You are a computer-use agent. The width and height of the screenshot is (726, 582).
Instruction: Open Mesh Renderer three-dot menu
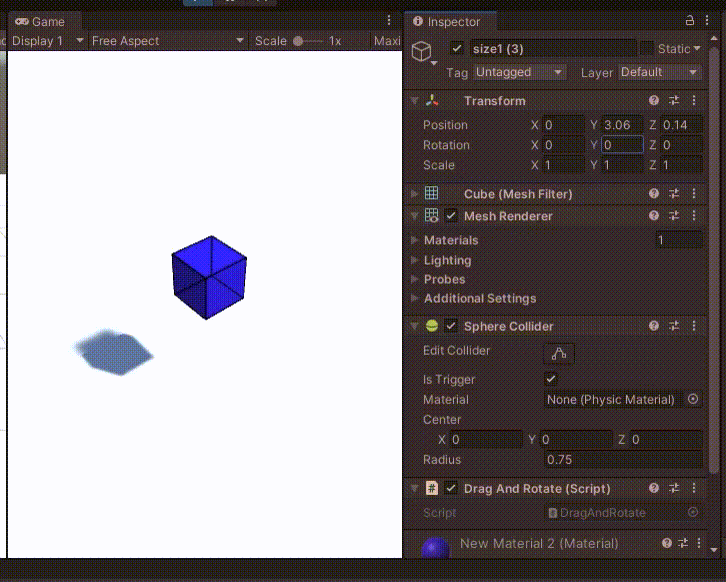(x=694, y=215)
